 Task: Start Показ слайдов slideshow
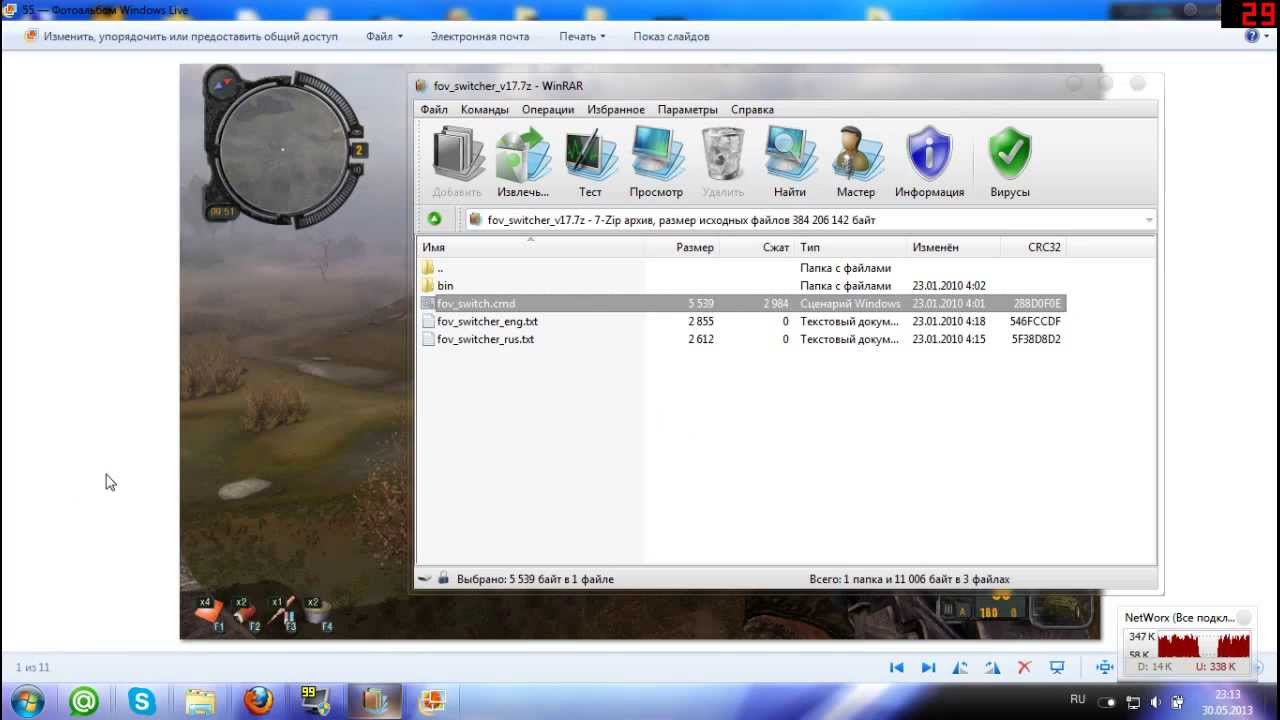click(671, 36)
